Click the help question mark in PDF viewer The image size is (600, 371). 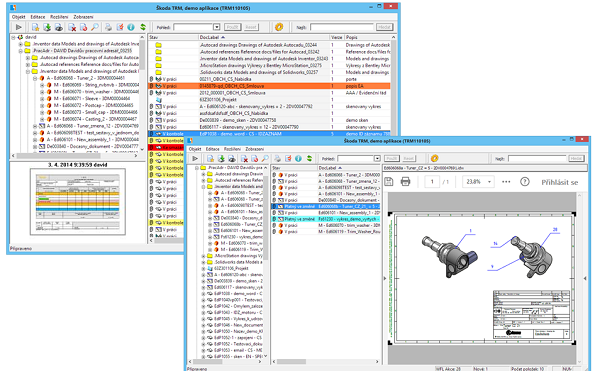tap(525, 182)
